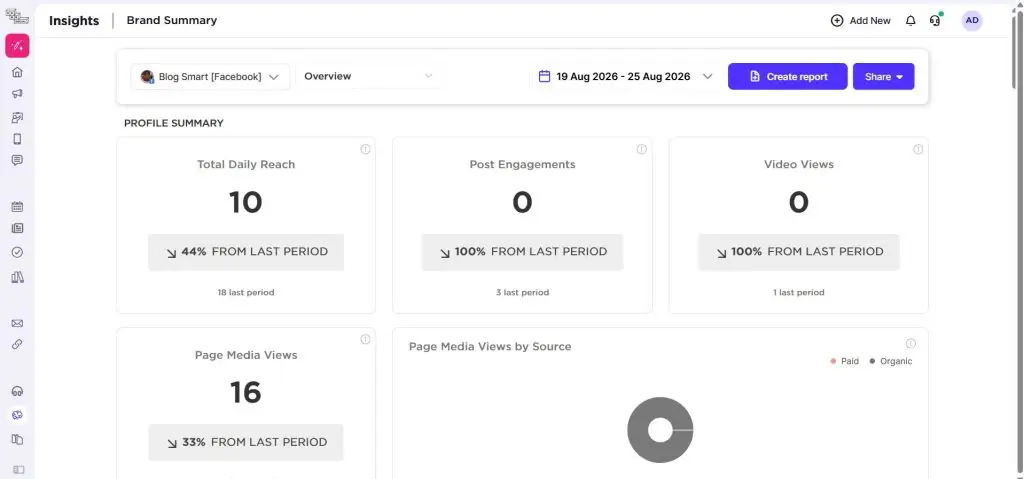Viewport: 1024px width, 479px height.
Task: Click the 19 Aug 2026 - 25 Aug 2026 range
Action: pos(623,76)
